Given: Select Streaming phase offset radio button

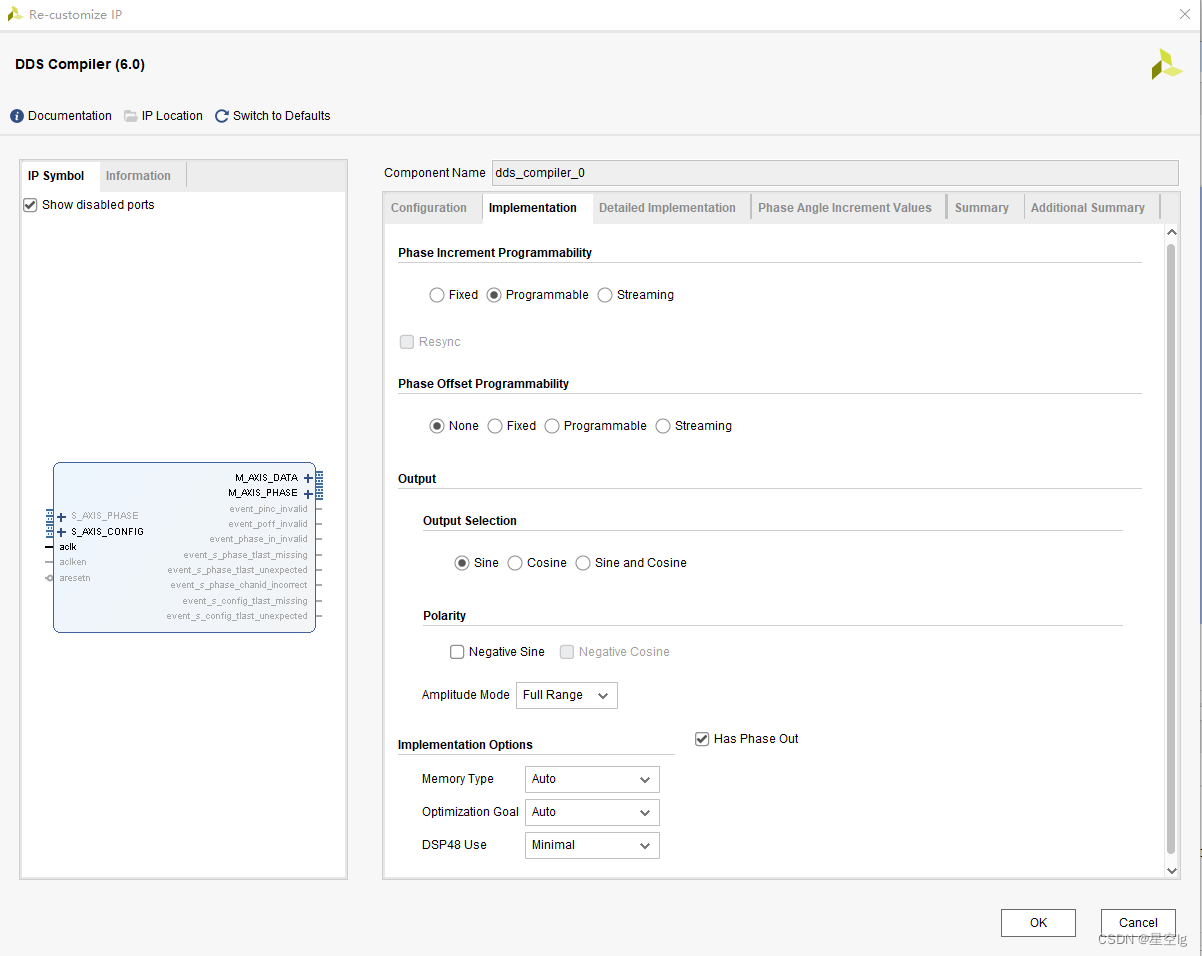Looking at the screenshot, I should pyautogui.click(x=663, y=426).
